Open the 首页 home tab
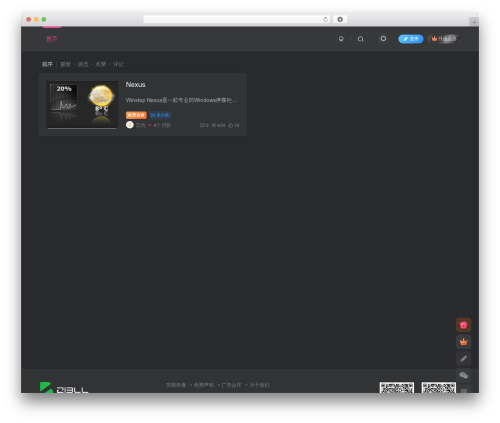This screenshot has height=423, width=500. pyautogui.click(x=52, y=39)
